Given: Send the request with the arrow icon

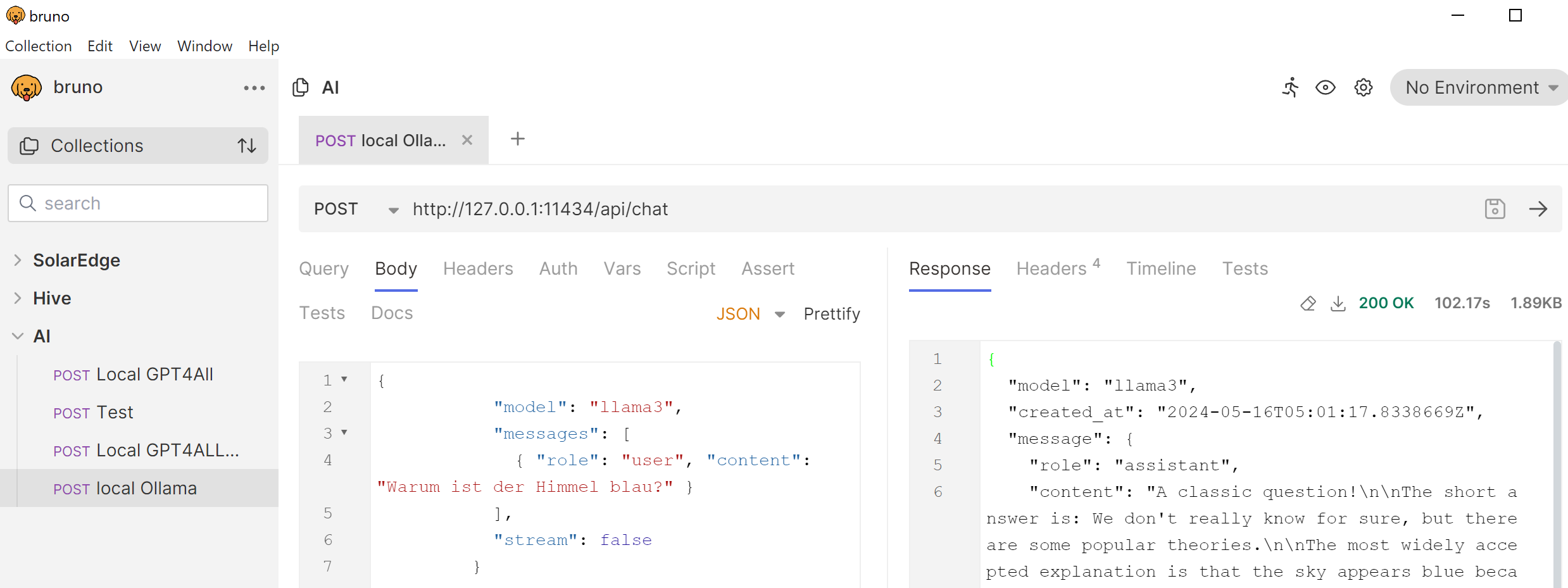Looking at the screenshot, I should point(1538,209).
